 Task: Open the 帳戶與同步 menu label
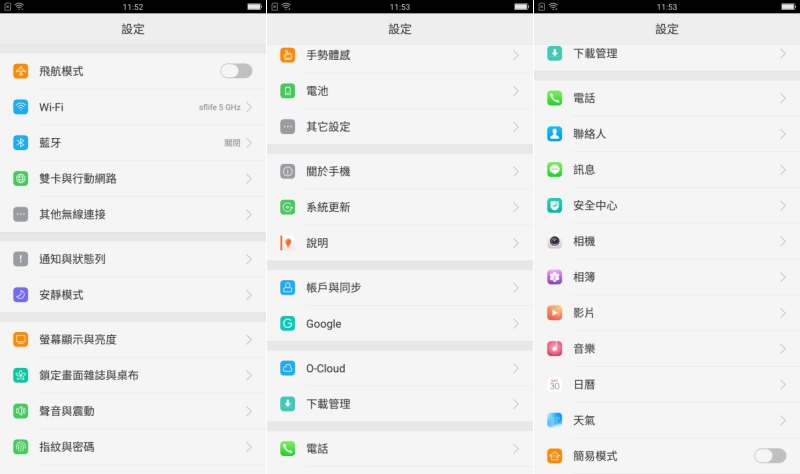(334, 287)
